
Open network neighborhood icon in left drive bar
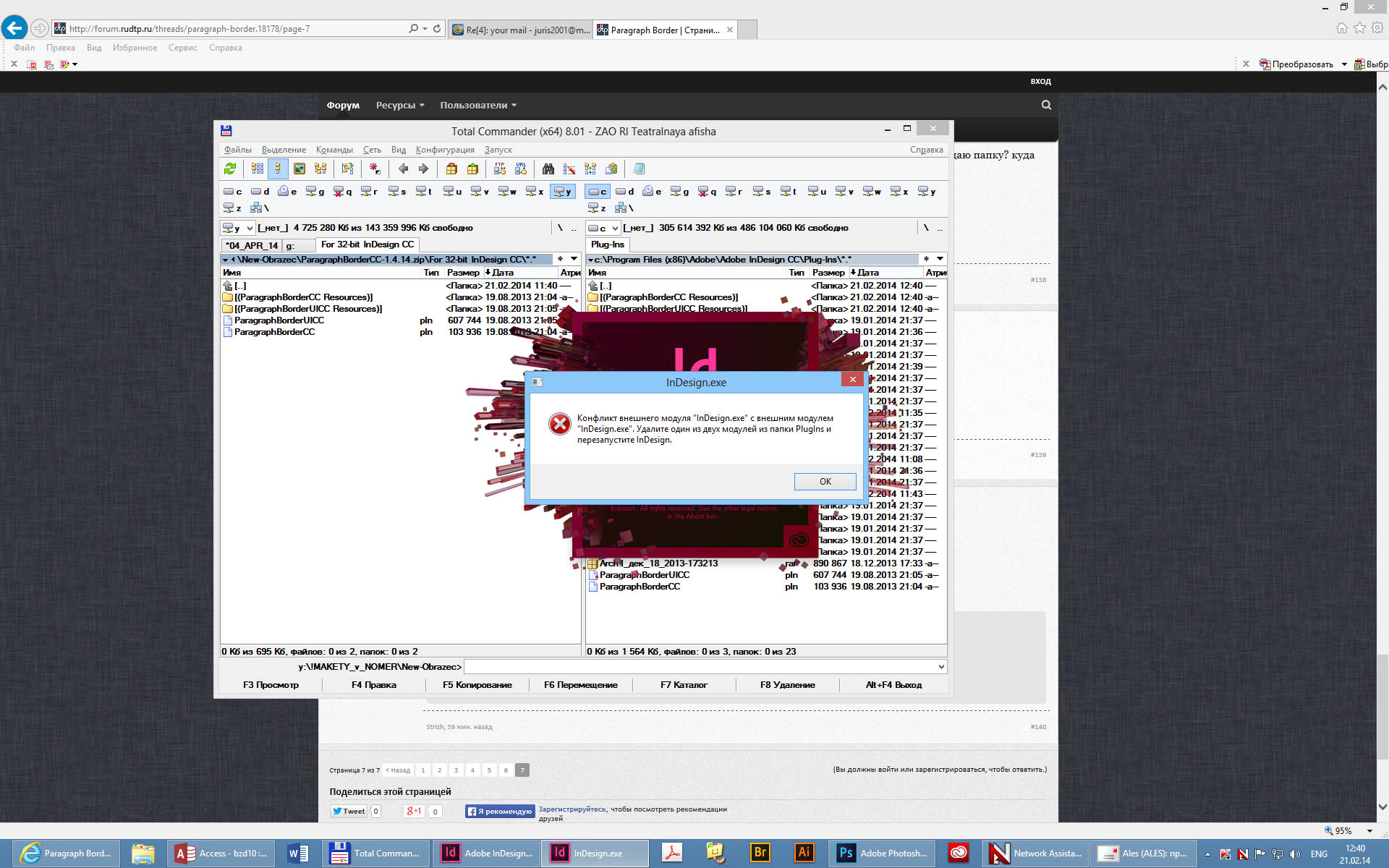tap(259, 208)
